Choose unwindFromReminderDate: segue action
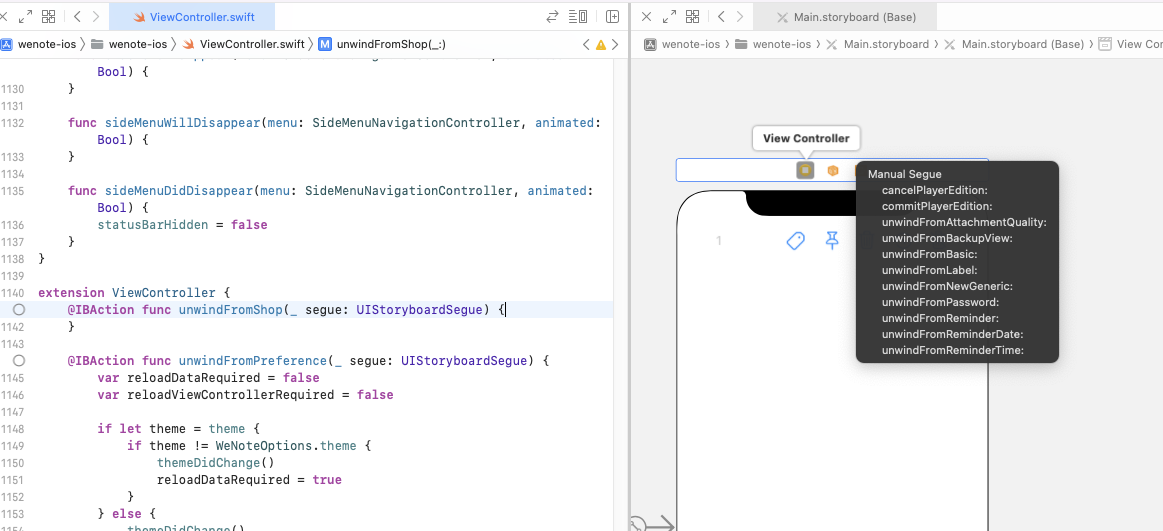Image resolution: width=1163 pixels, height=531 pixels. [952, 334]
